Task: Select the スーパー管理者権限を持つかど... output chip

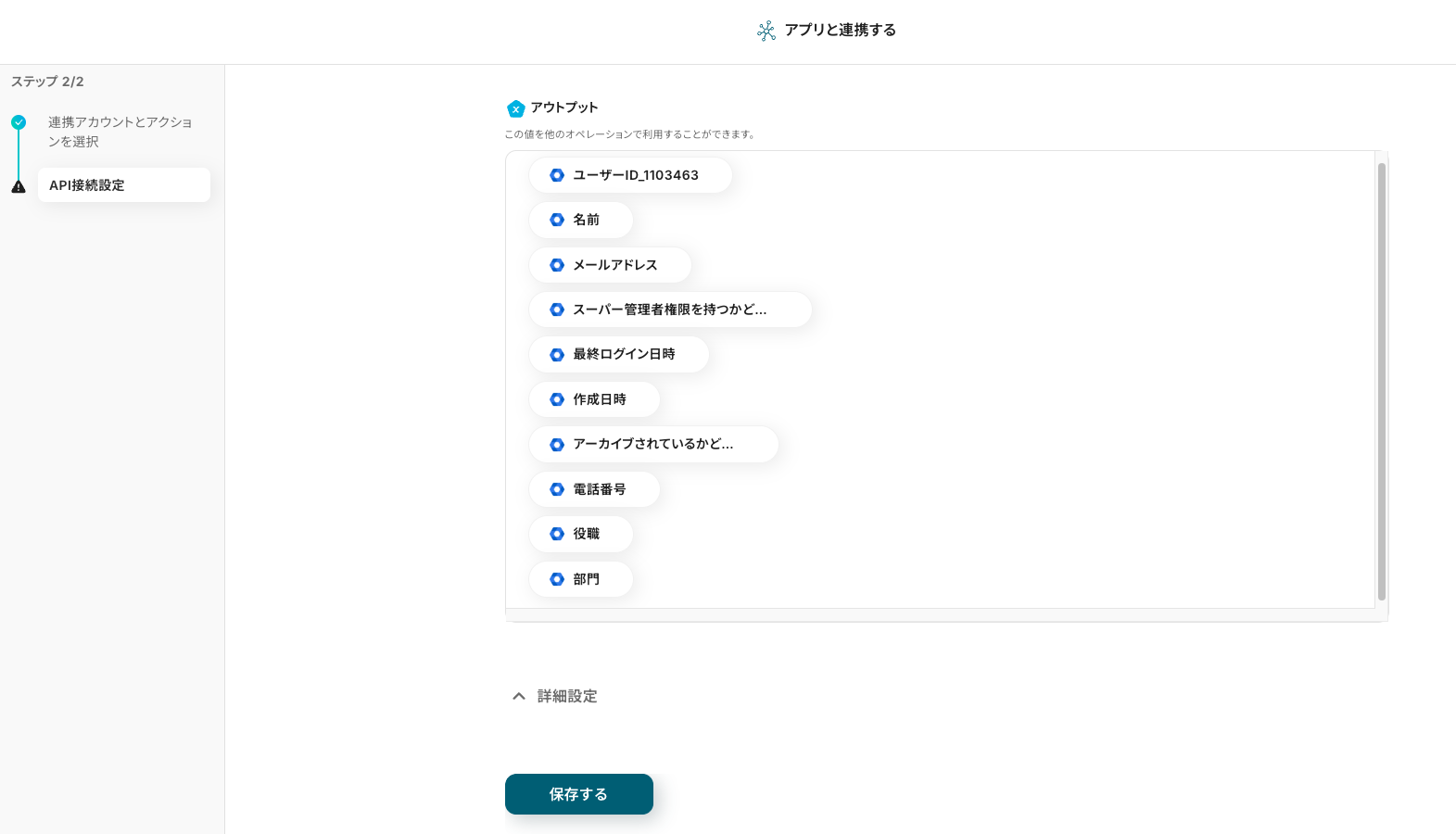Action: [669, 310]
